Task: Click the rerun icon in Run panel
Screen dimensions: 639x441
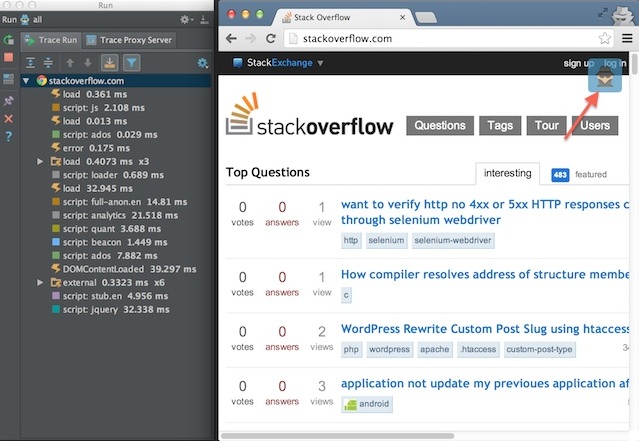Action: 8,40
